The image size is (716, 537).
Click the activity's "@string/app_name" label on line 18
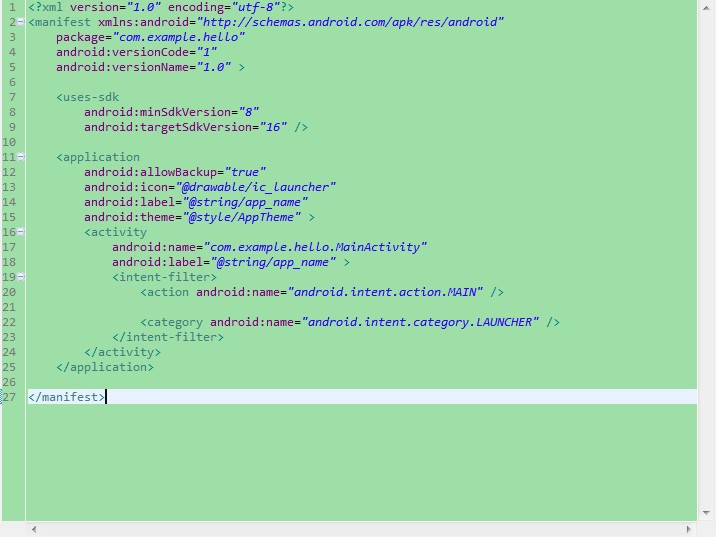click(x=273, y=262)
